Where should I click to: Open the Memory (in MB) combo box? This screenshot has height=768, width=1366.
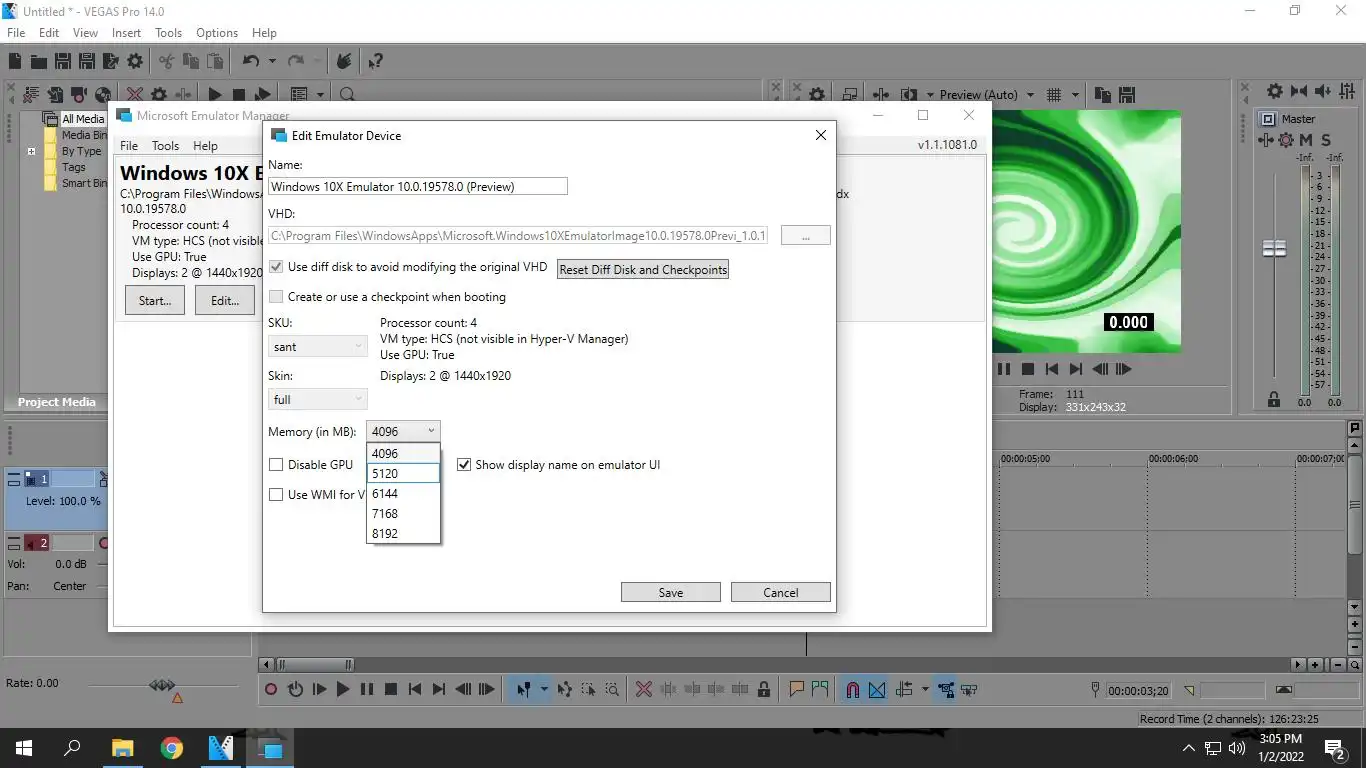(403, 432)
